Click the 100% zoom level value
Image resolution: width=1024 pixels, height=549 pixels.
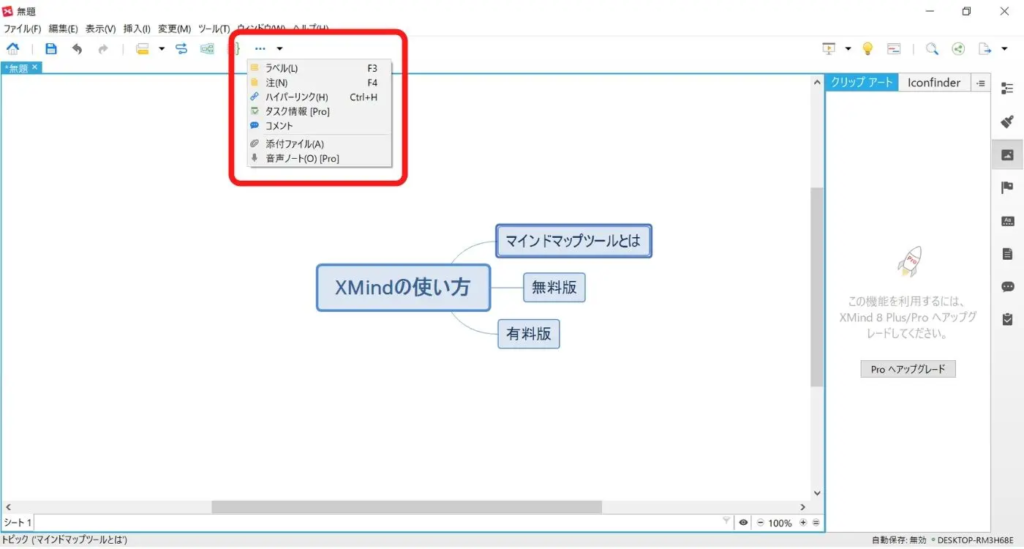[x=780, y=523]
